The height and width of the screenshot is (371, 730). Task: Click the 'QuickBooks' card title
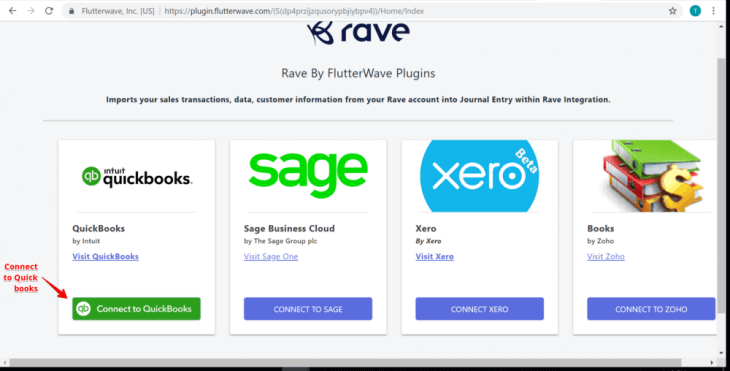click(x=98, y=229)
